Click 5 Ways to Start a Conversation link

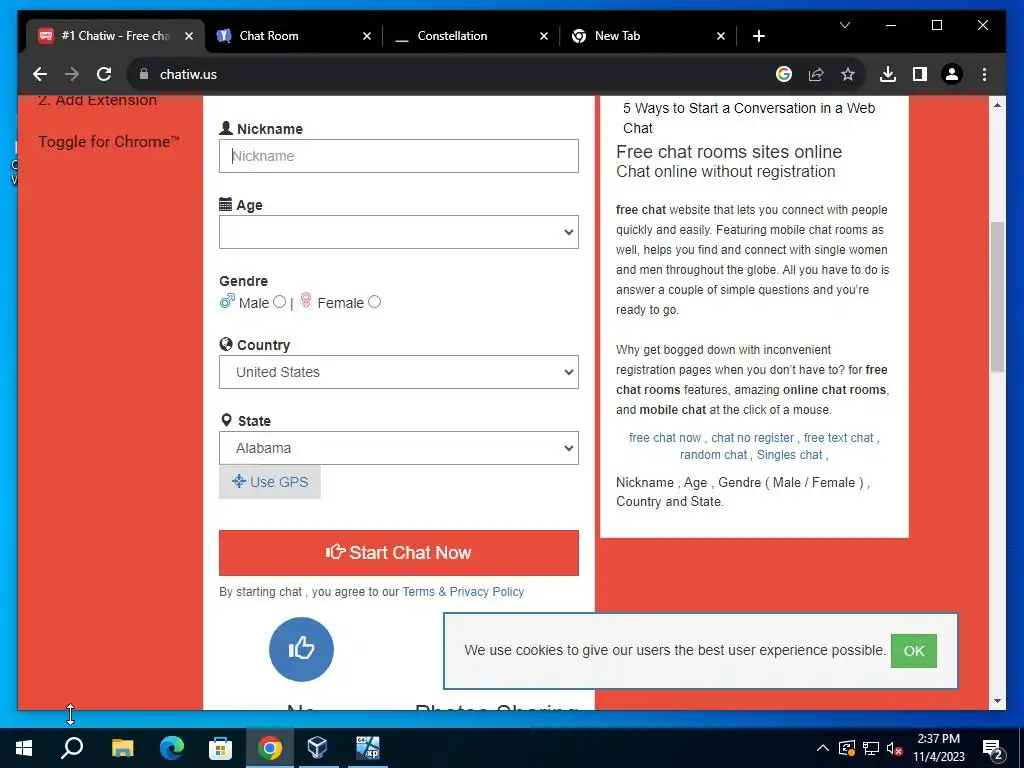749,118
